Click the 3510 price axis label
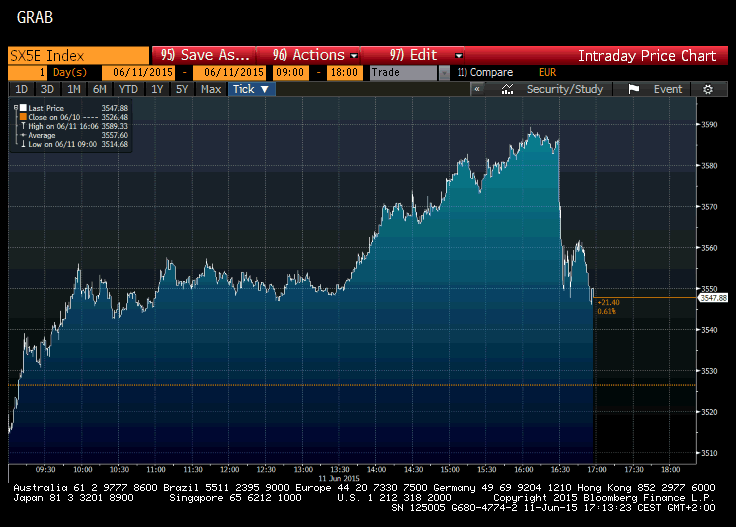Image resolution: width=736 pixels, height=527 pixels. tap(709, 453)
